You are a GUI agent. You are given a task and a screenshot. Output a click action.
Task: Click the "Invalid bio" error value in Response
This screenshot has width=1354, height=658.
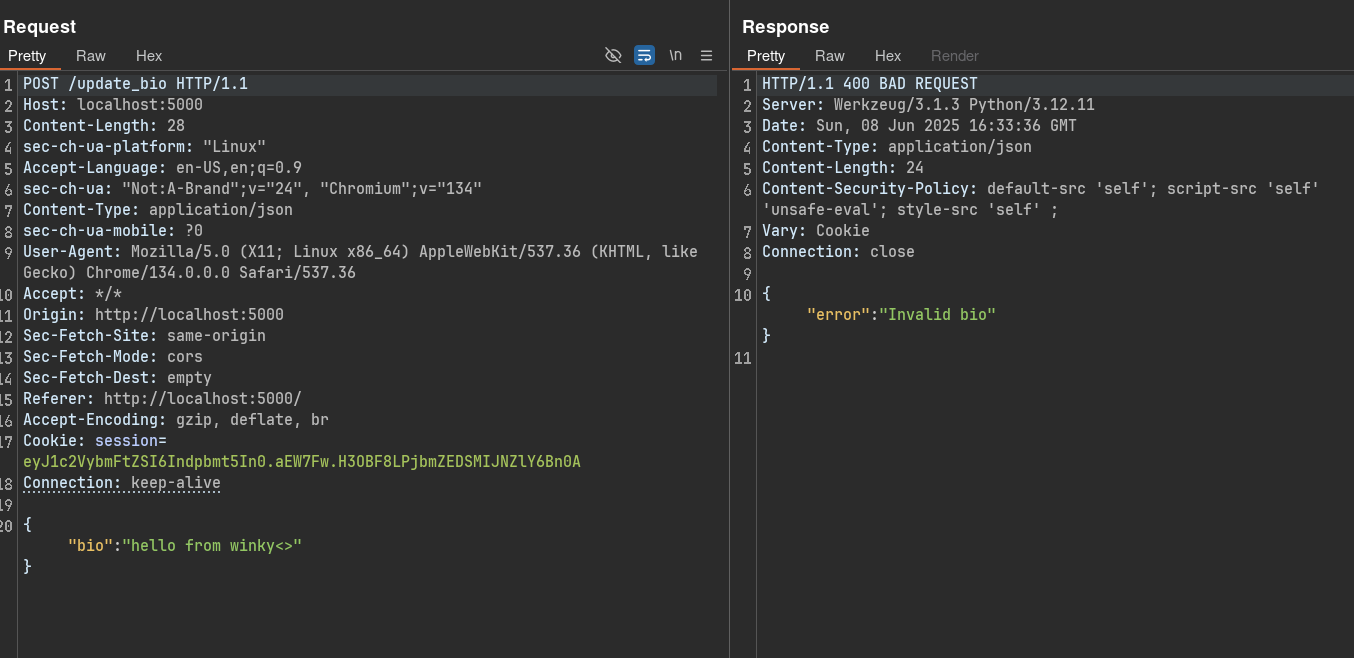pyautogui.click(x=937, y=315)
